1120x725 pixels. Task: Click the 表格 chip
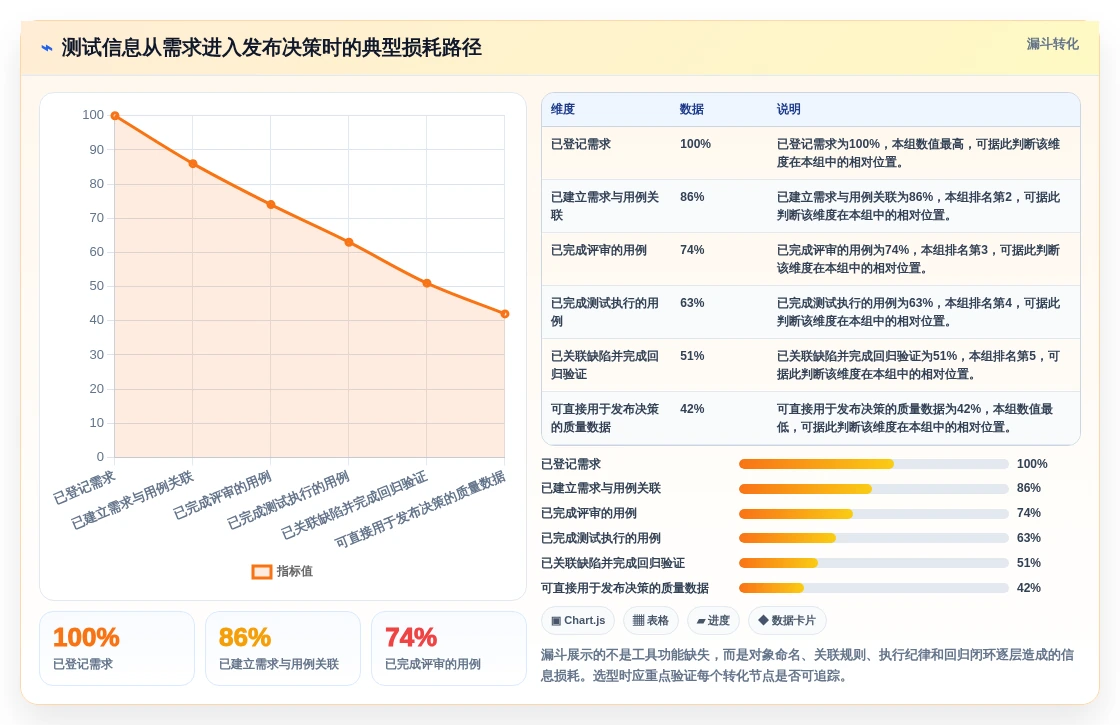pos(651,620)
